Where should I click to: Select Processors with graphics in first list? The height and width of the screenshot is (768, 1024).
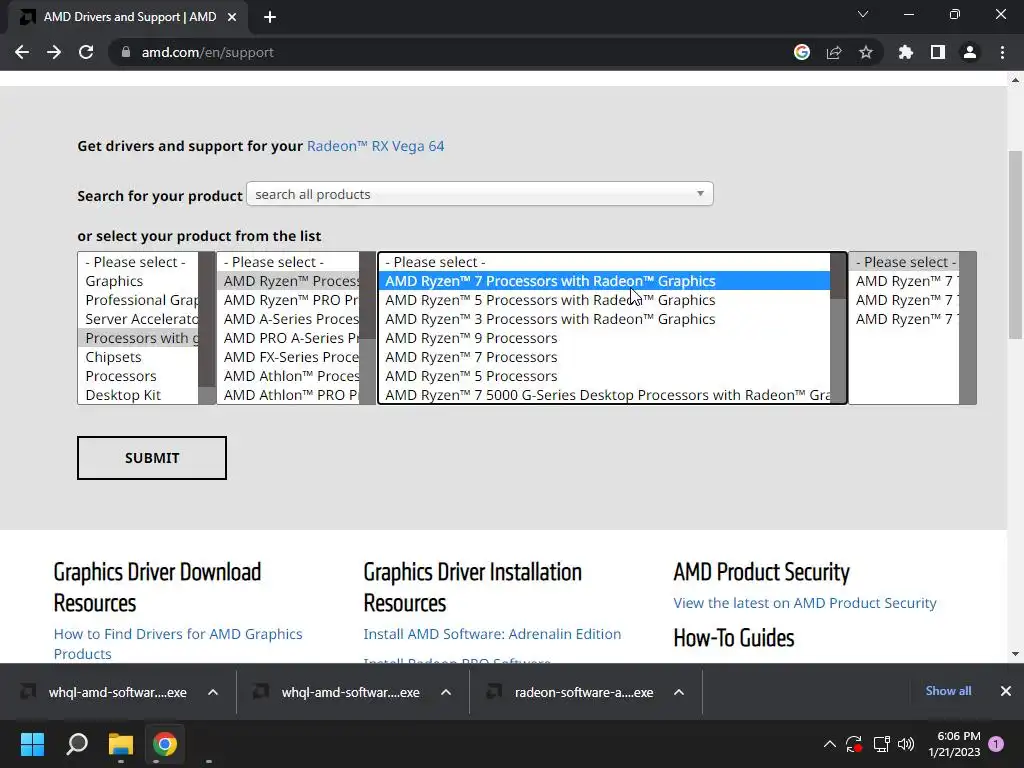click(x=138, y=338)
